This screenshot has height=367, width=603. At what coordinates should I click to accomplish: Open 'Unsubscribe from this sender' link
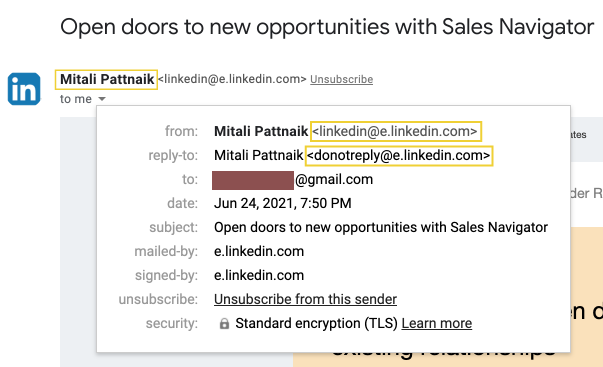[x=305, y=299]
